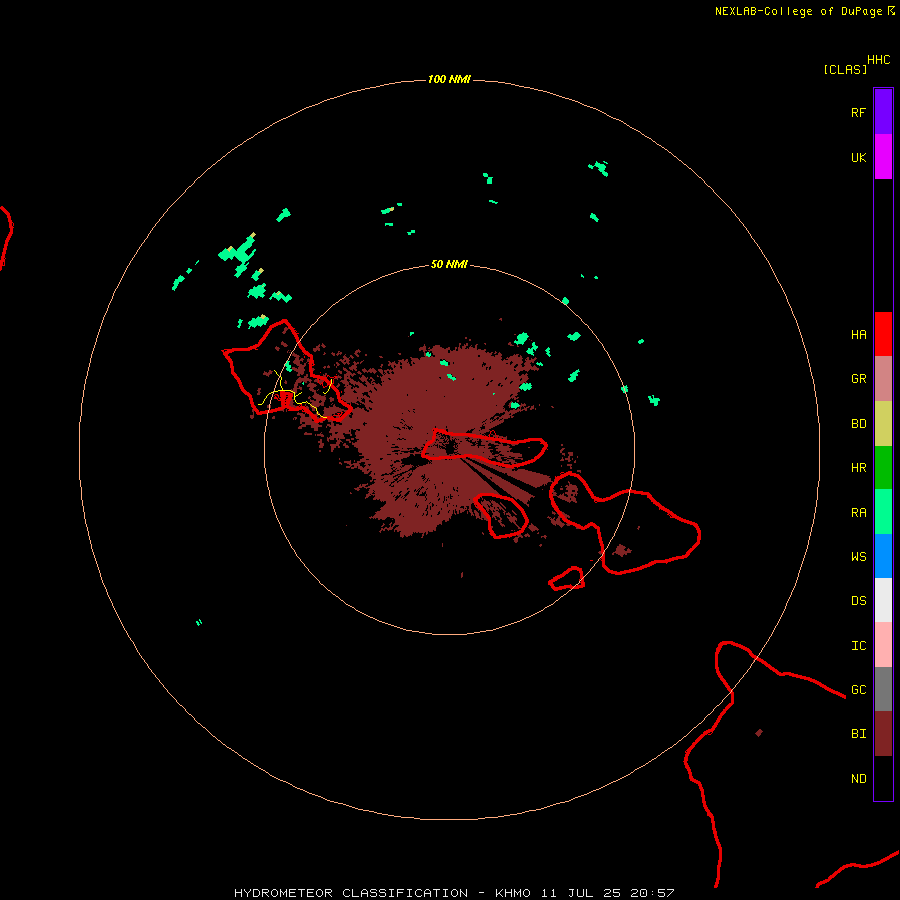This screenshot has width=900, height=900.
Task: Click the blue WS legend swatch
Action: (x=883, y=556)
